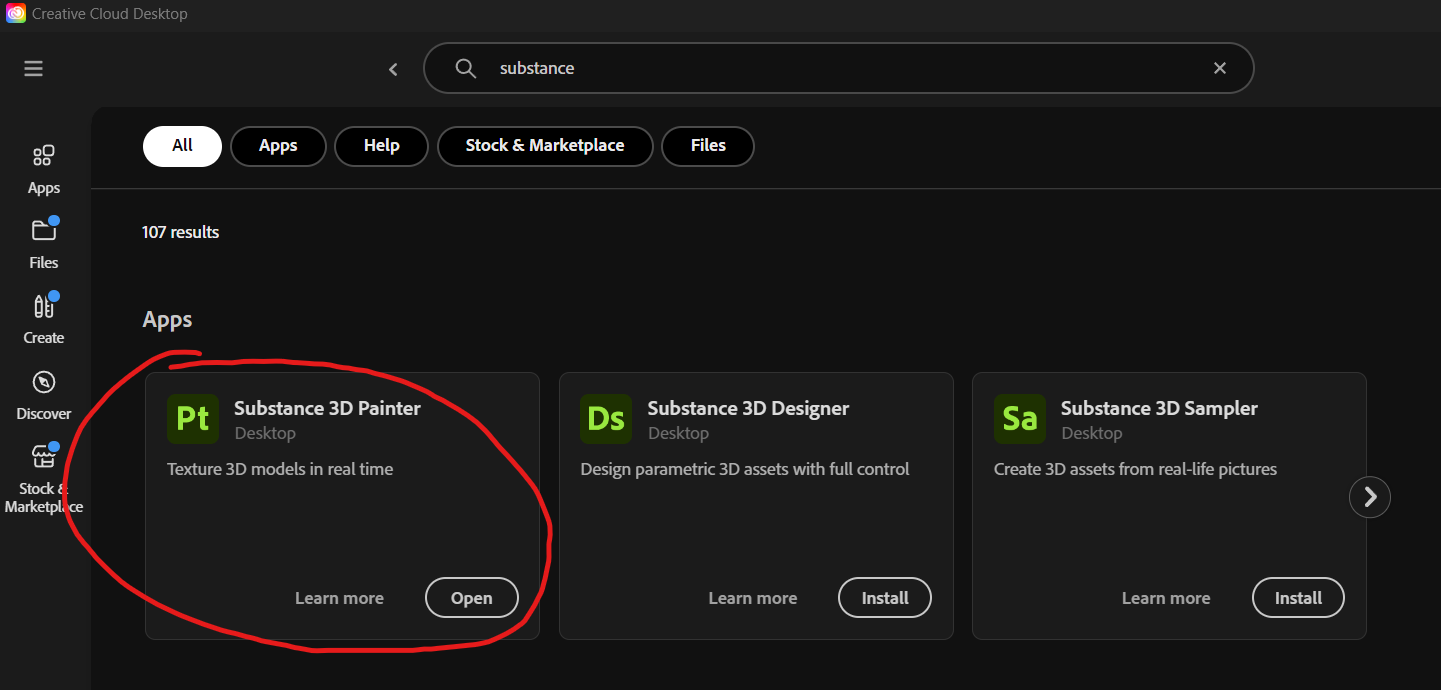Go to Apps in the sidebar
This screenshot has width=1441, height=690.
coord(44,169)
